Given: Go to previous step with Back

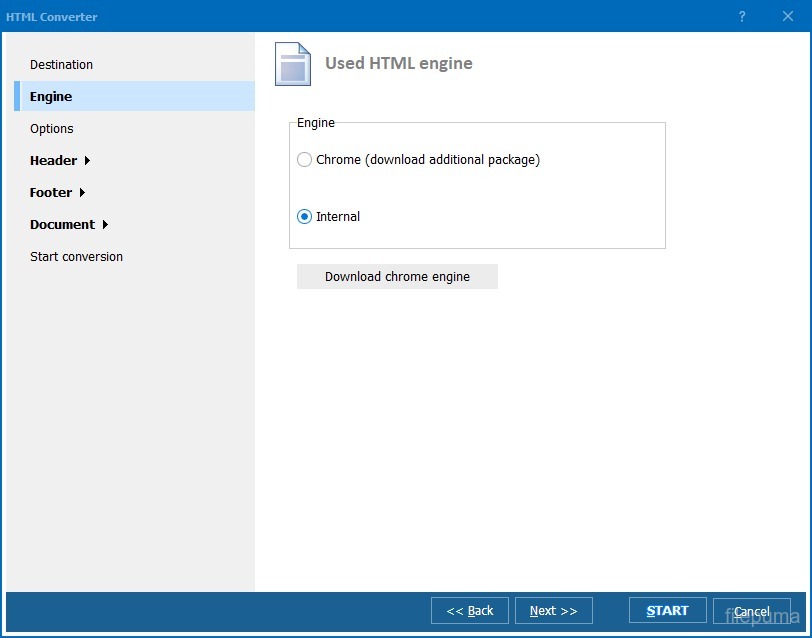Looking at the screenshot, I should [x=469, y=611].
